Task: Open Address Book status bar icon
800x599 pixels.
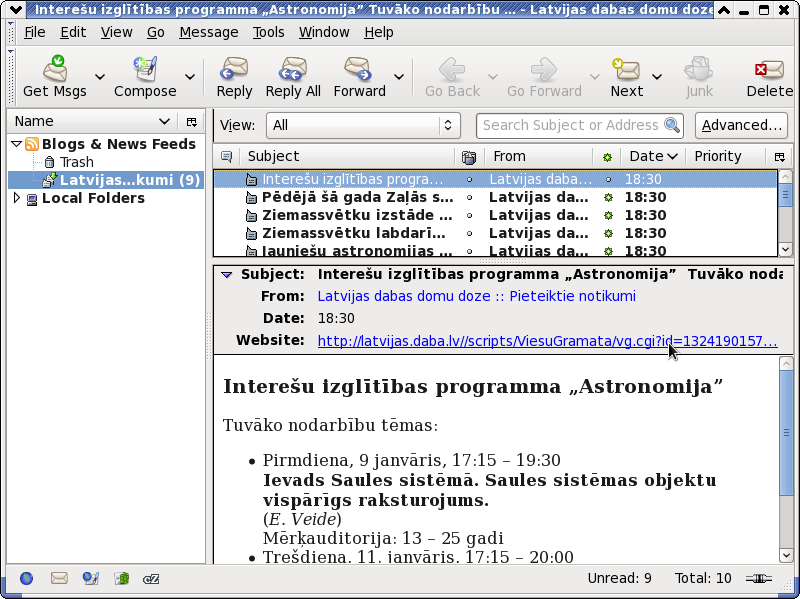Action: click(x=121, y=578)
